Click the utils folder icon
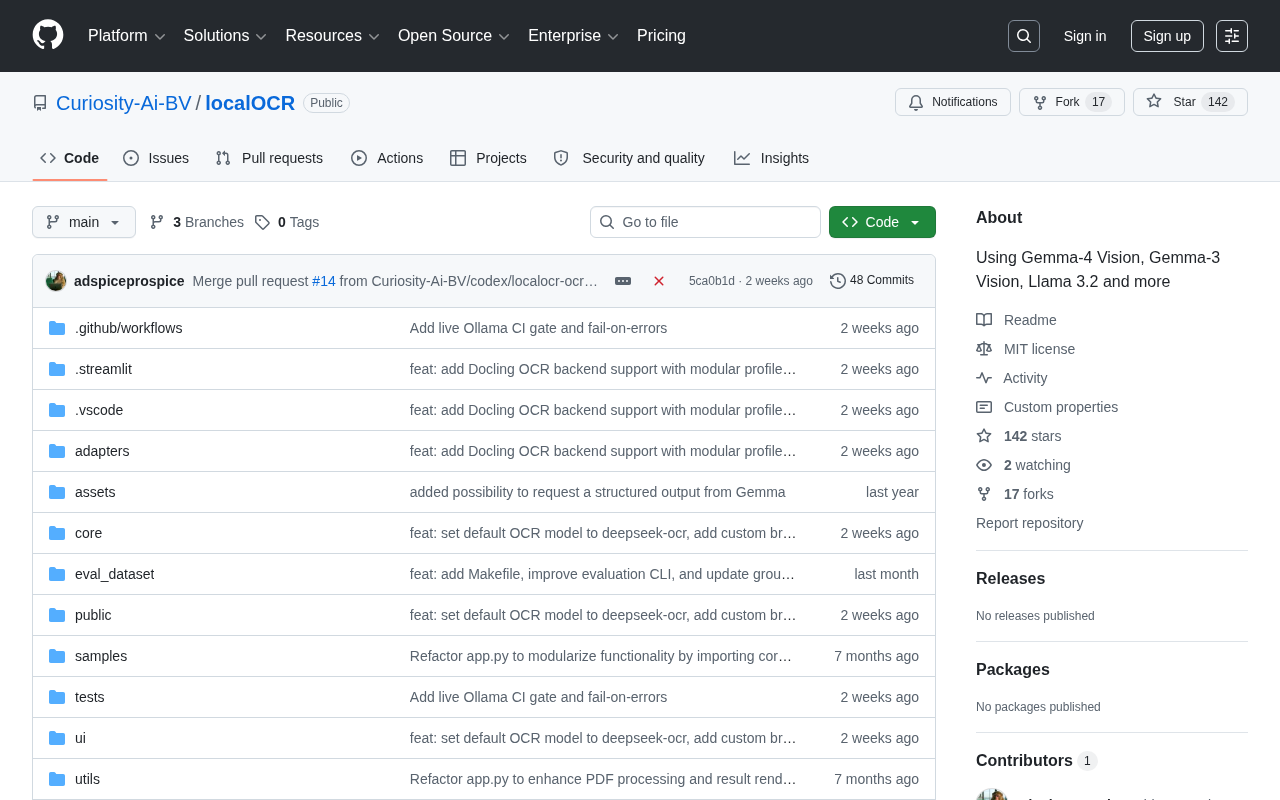The image size is (1280, 800). (57, 779)
